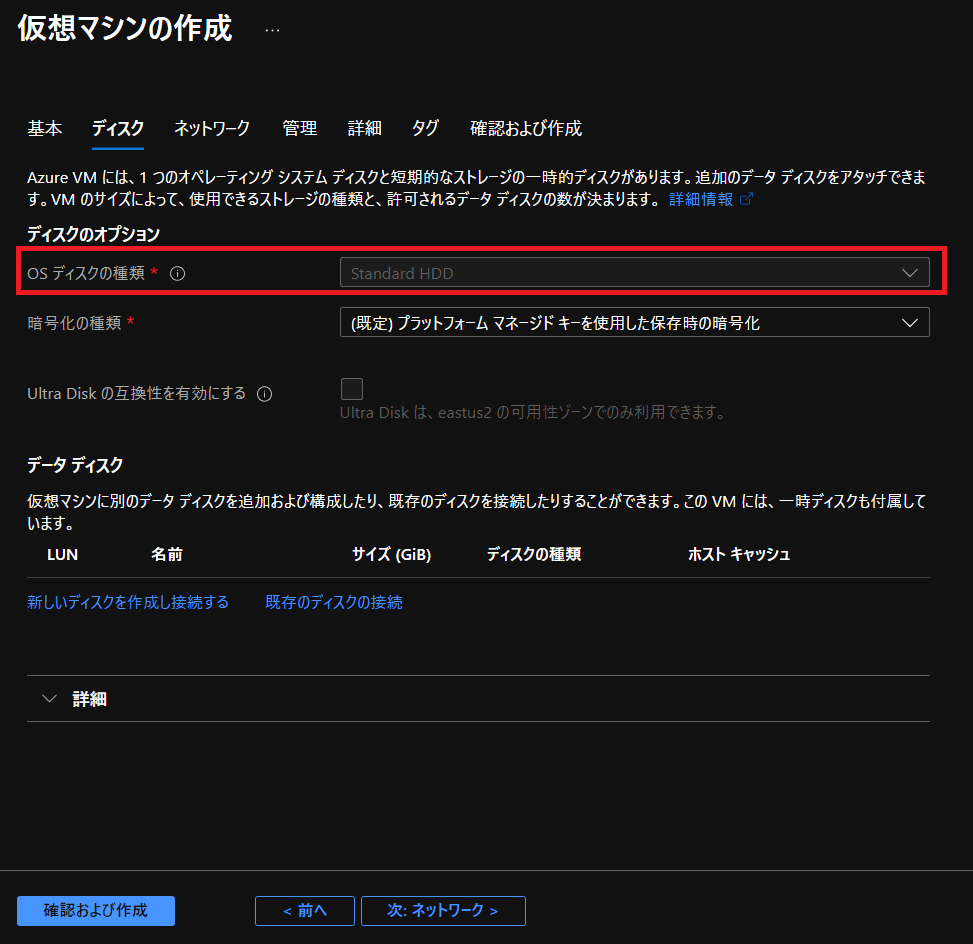Open the 暗号化の種類 dropdown
The width and height of the screenshot is (973, 944).
[634, 322]
